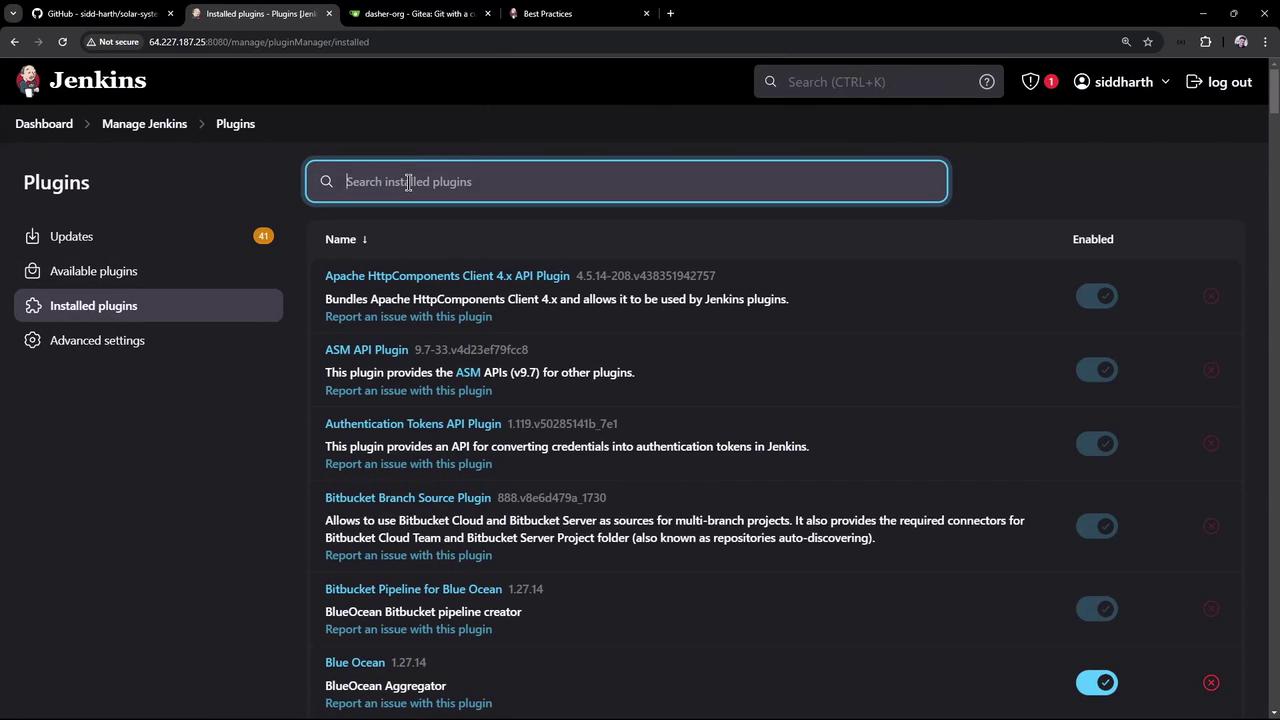Click the Updates download icon in sidebar
The width and height of the screenshot is (1280, 720).
[x=33, y=237]
